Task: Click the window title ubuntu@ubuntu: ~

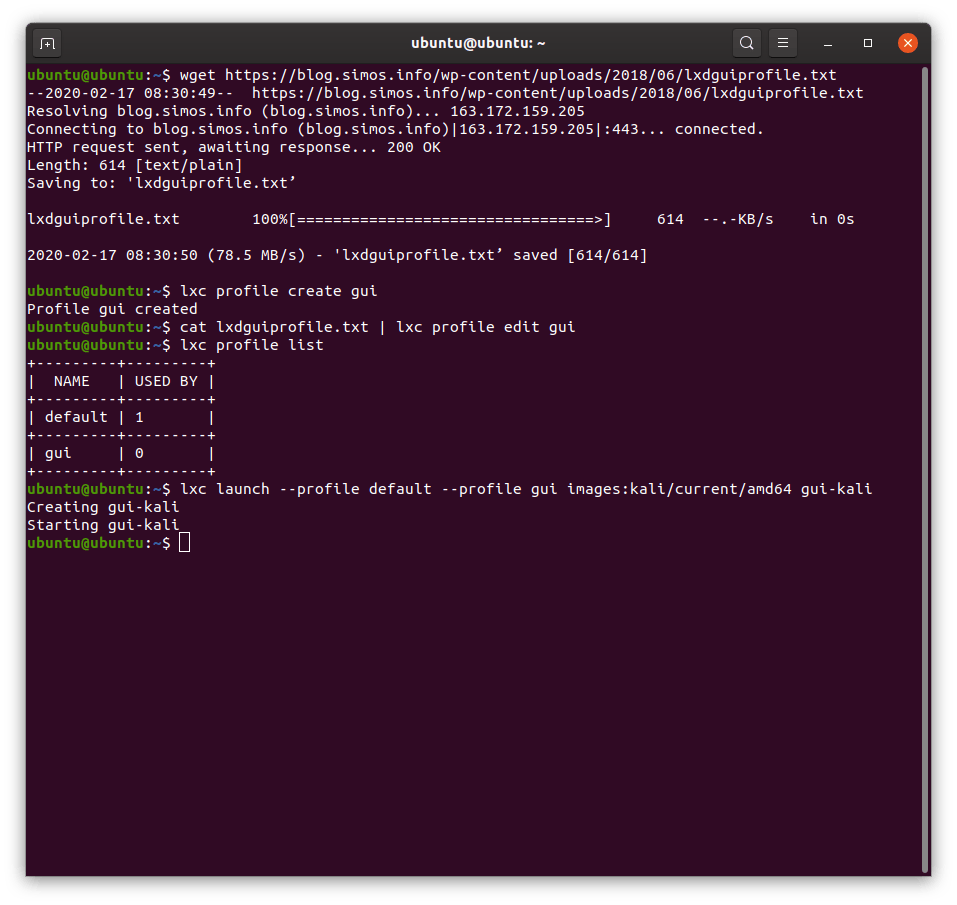Action: [478, 43]
